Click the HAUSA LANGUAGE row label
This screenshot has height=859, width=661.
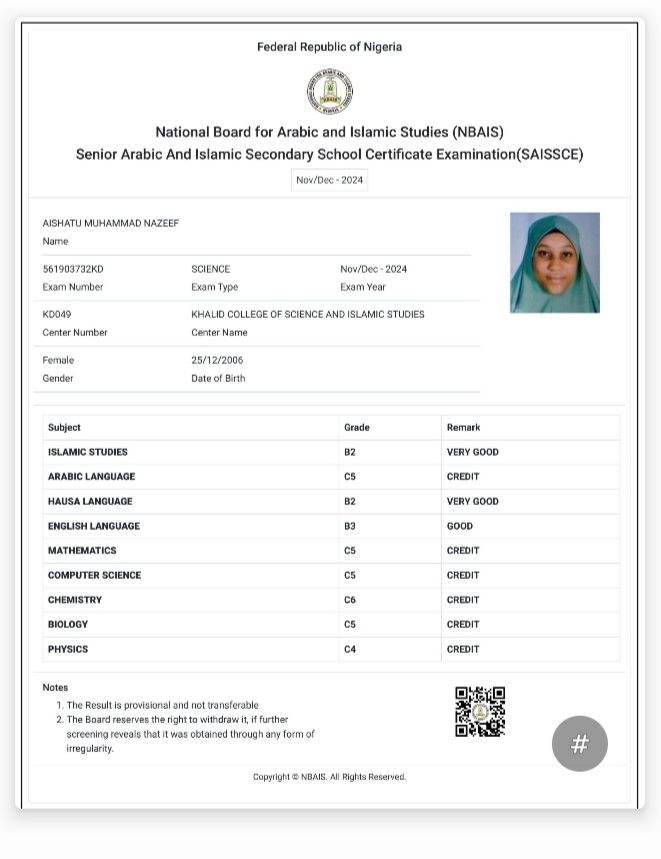tap(90, 502)
